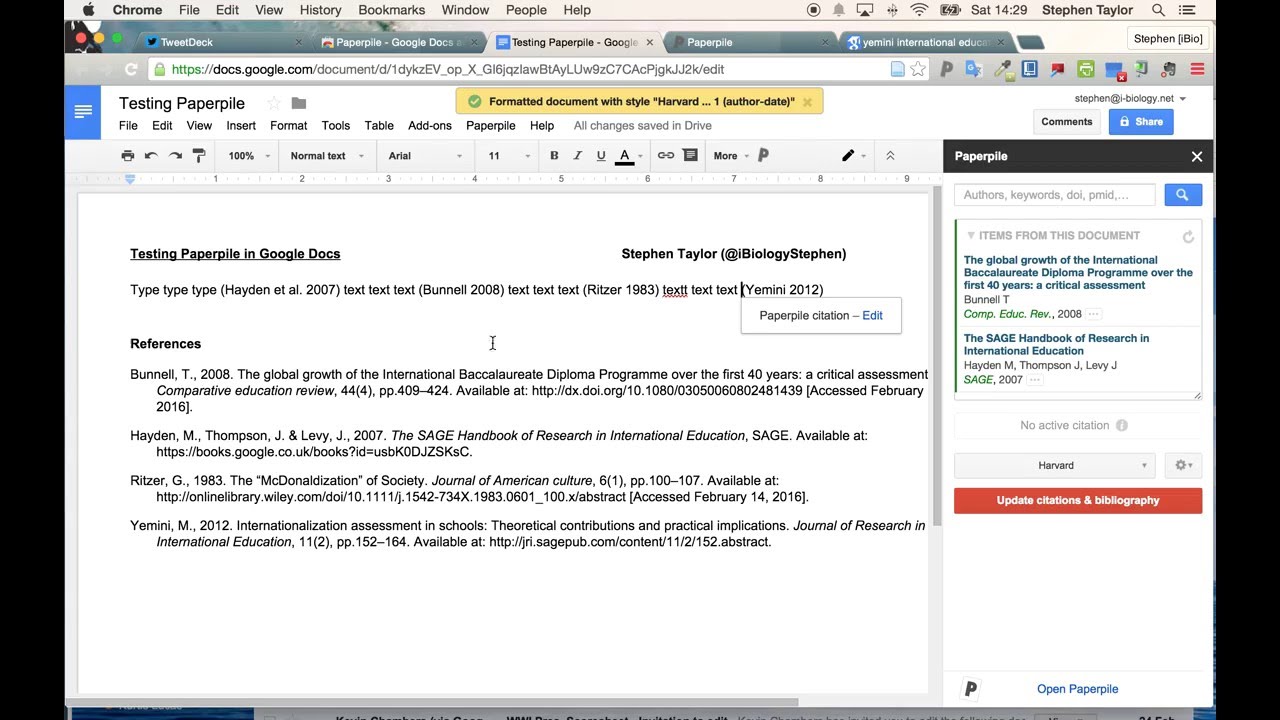Open the Paperpile gear settings menu

[1184, 465]
